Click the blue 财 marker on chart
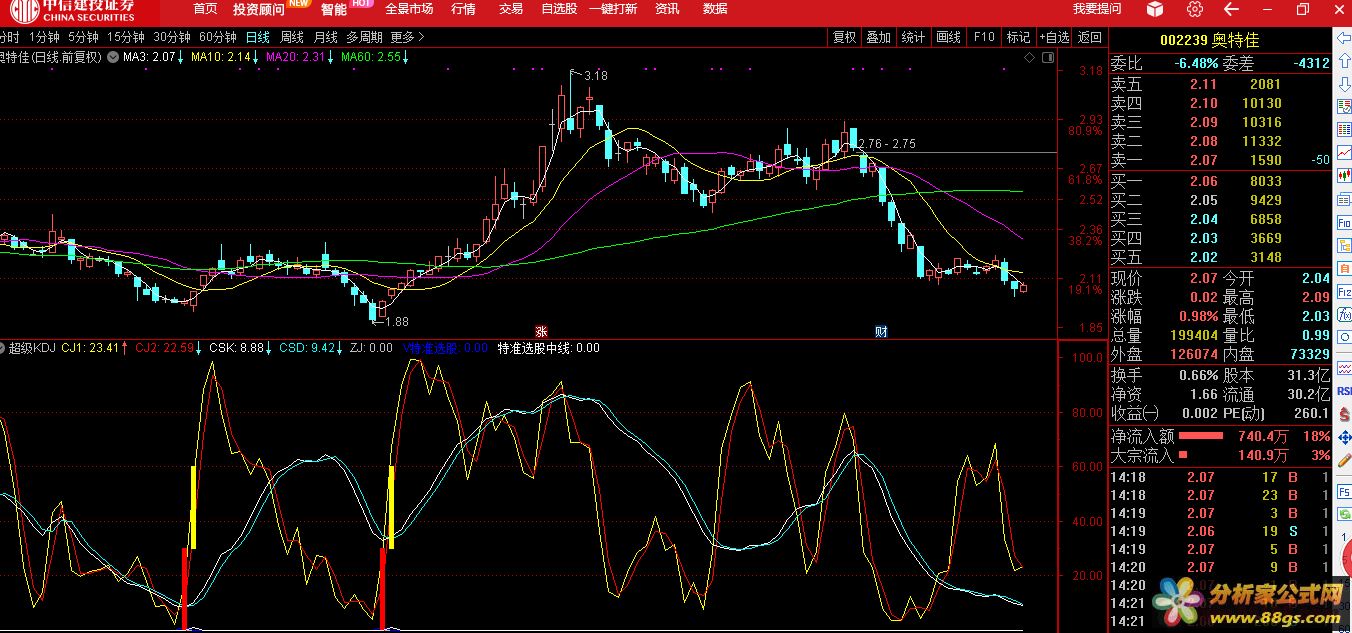Screen dimensions: 1352x633 point(881,331)
